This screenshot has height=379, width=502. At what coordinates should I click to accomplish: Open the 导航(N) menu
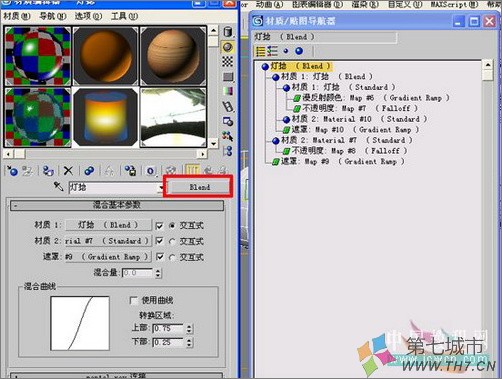click(53, 16)
